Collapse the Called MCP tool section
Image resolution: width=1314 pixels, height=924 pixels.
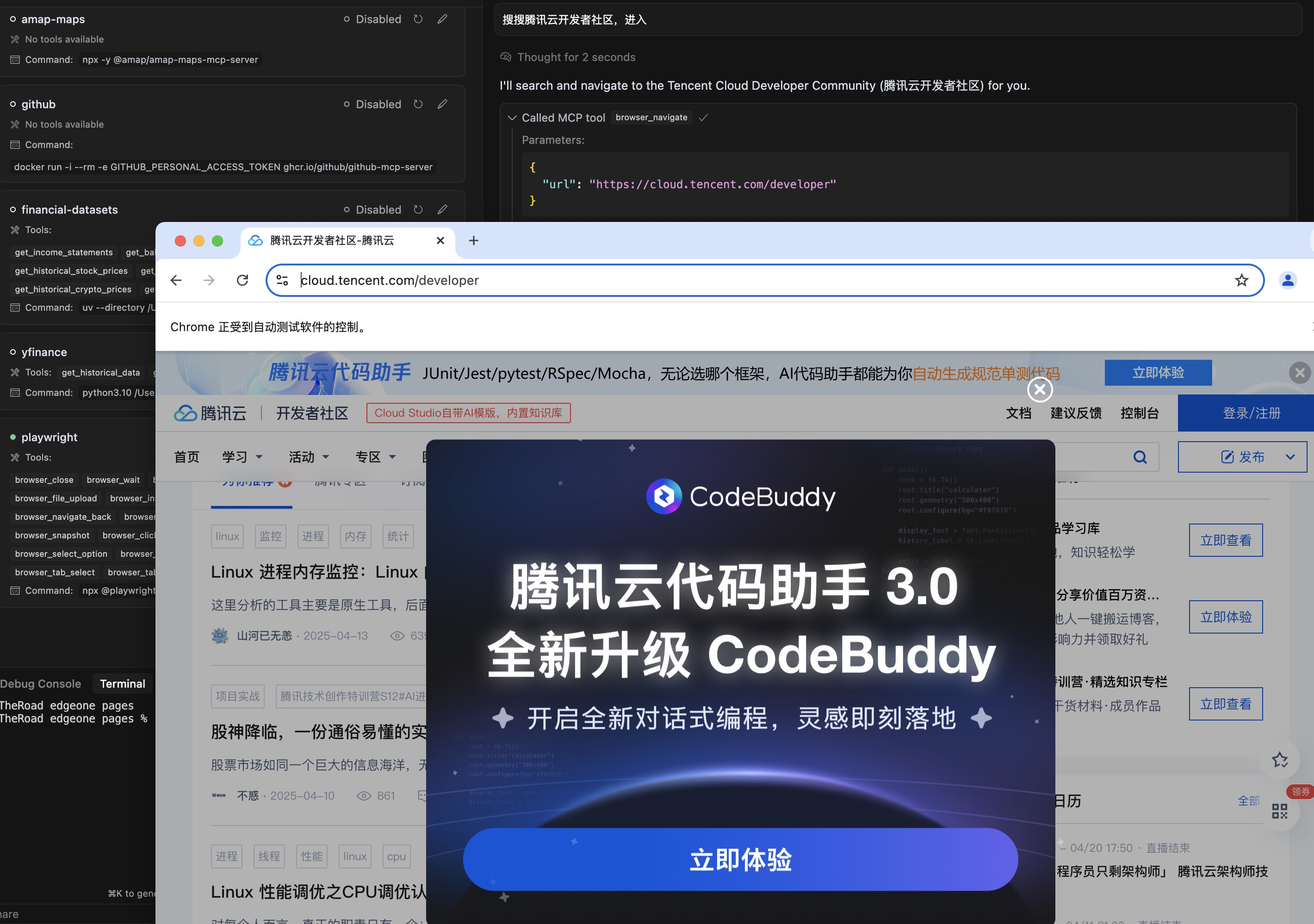pos(512,118)
